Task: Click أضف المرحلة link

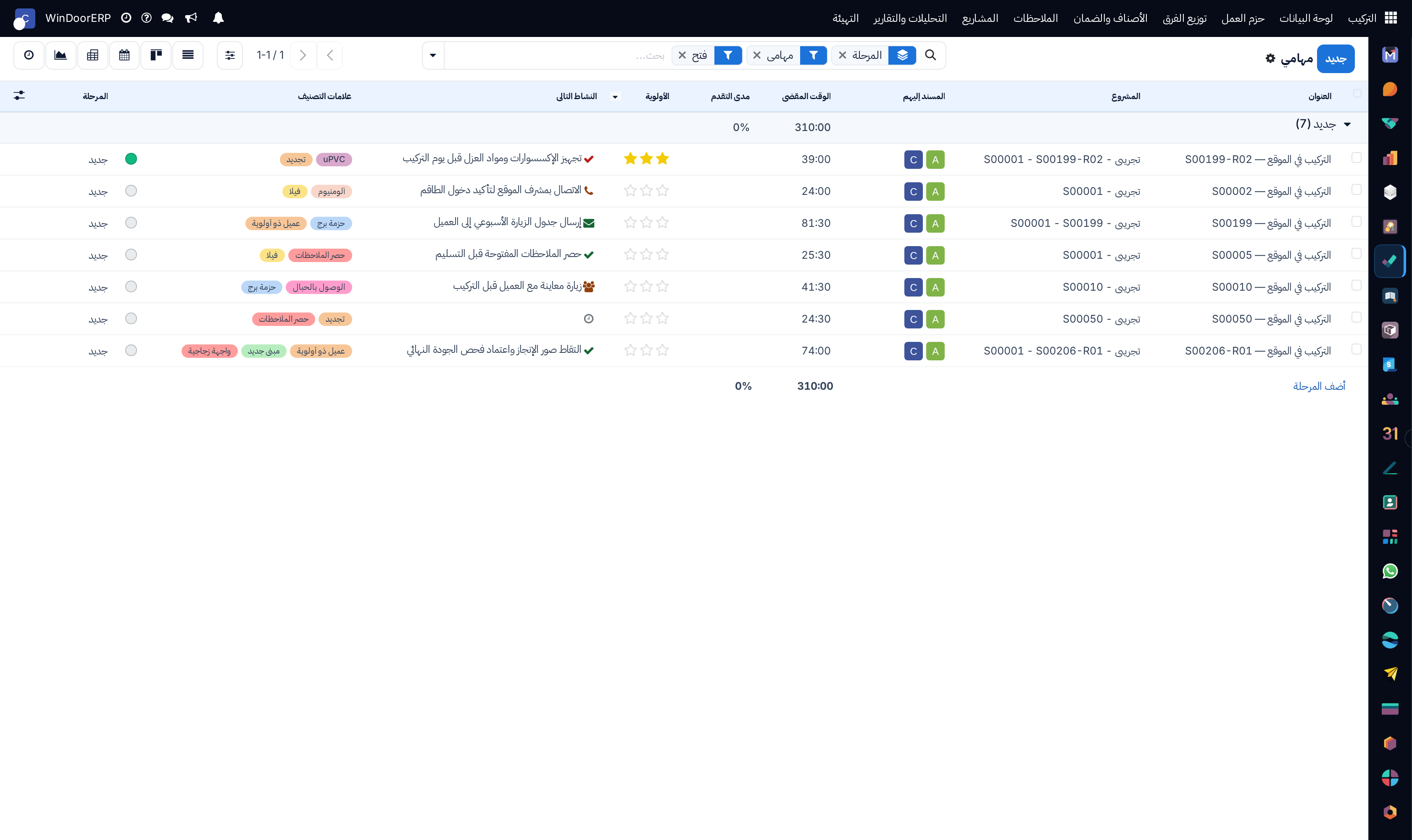Action: coord(1319,386)
